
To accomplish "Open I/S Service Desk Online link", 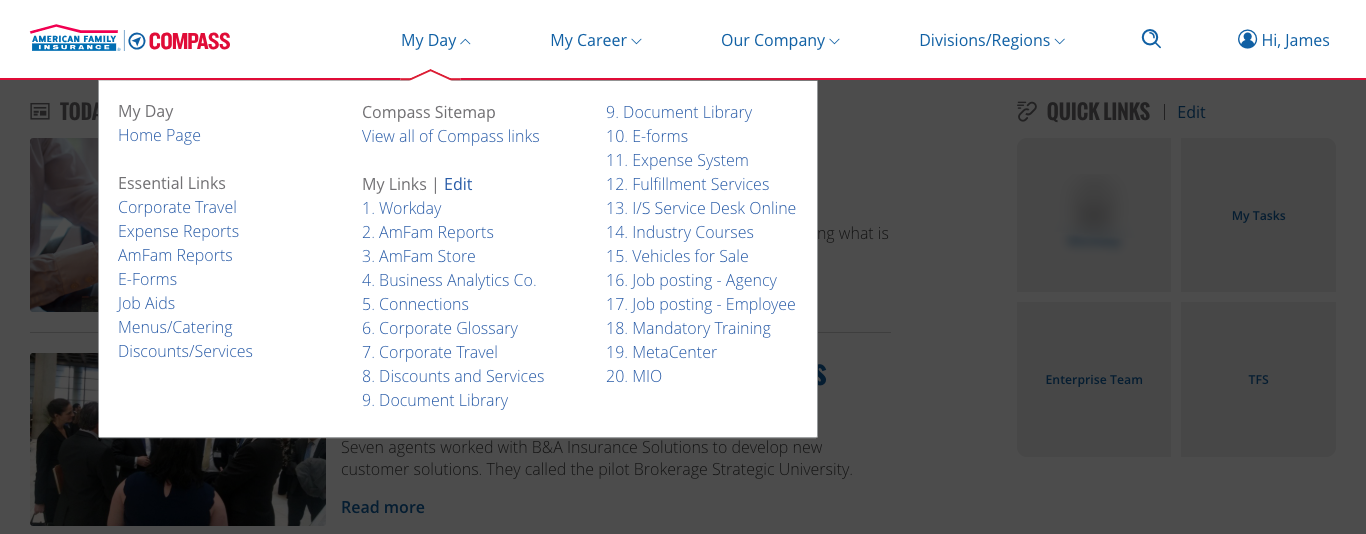I will pos(701,208).
